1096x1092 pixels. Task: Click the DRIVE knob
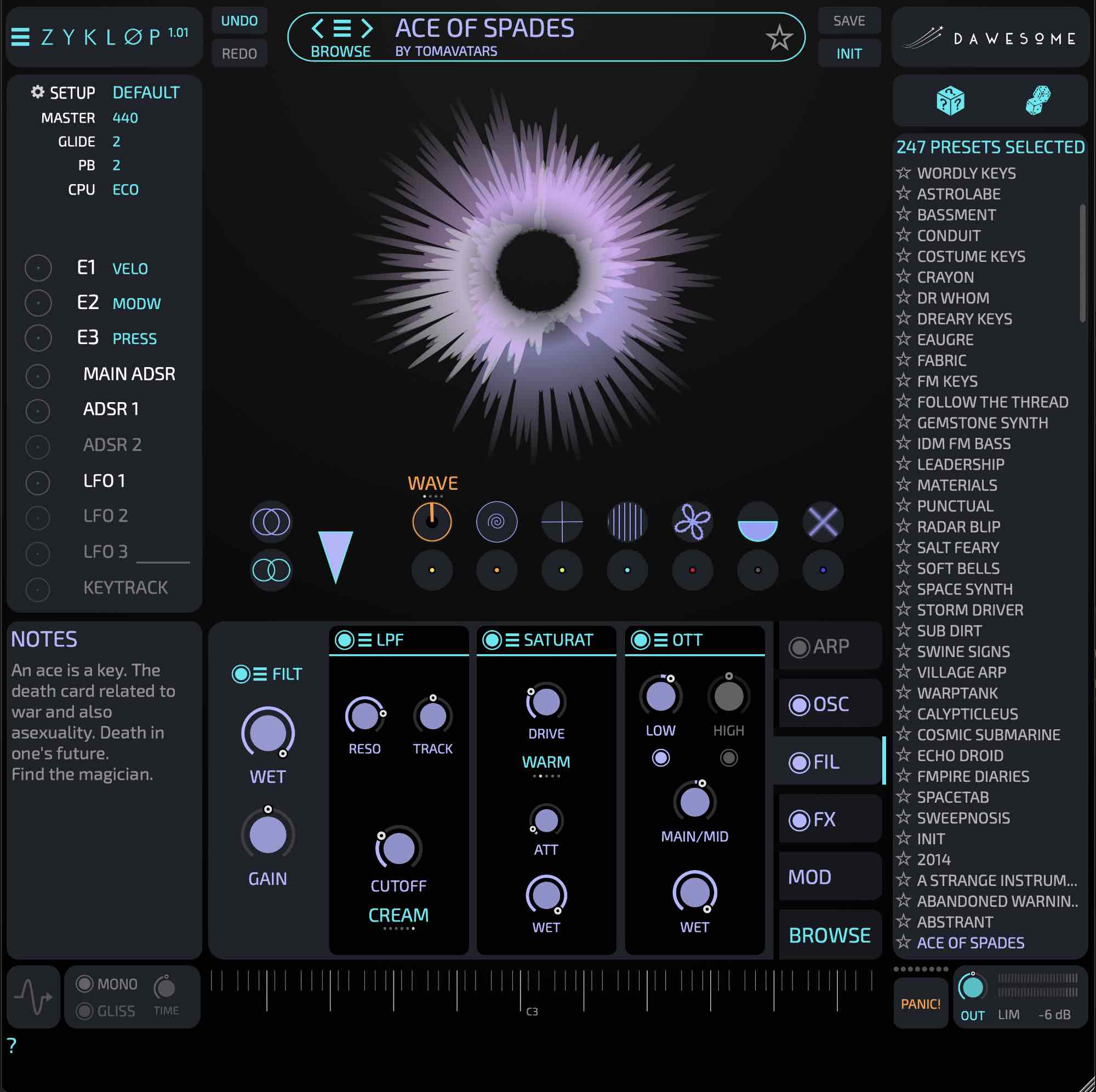[546, 702]
